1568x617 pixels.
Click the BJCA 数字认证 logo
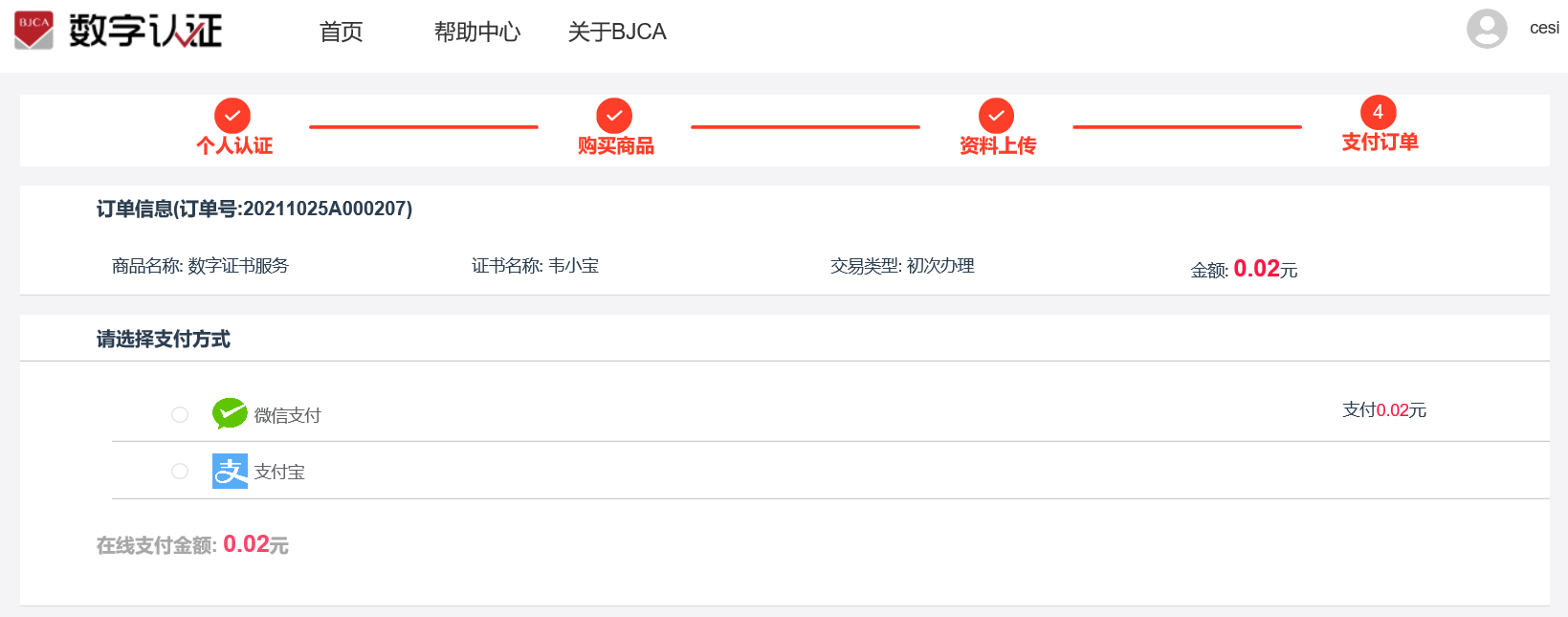[x=118, y=31]
